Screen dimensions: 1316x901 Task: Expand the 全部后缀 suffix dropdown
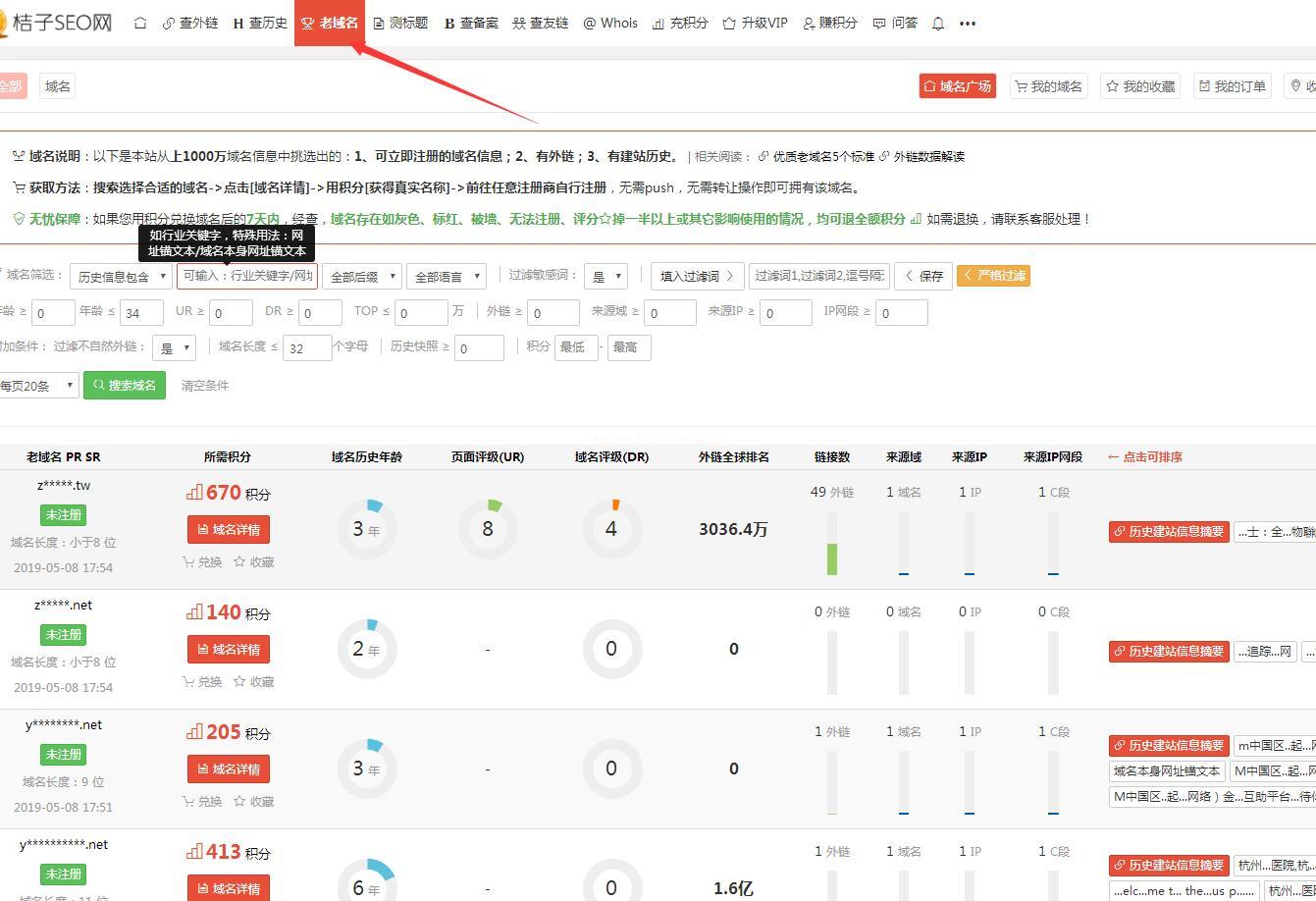362,277
